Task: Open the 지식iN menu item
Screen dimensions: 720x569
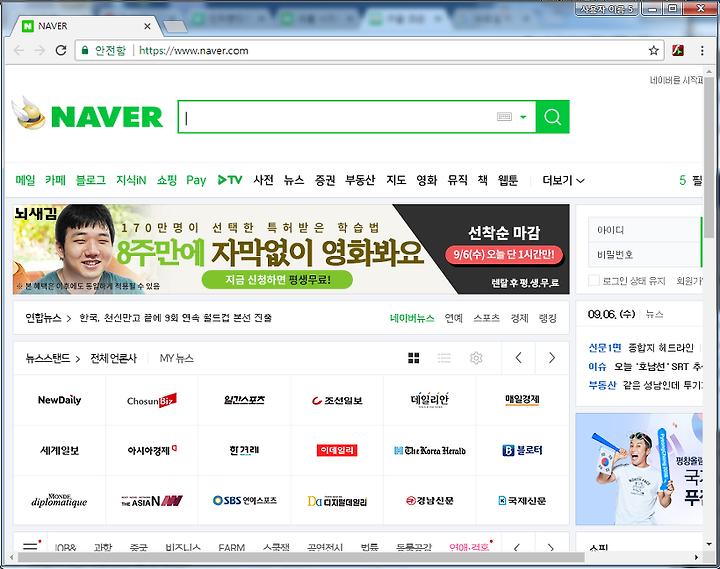Action: point(131,180)
